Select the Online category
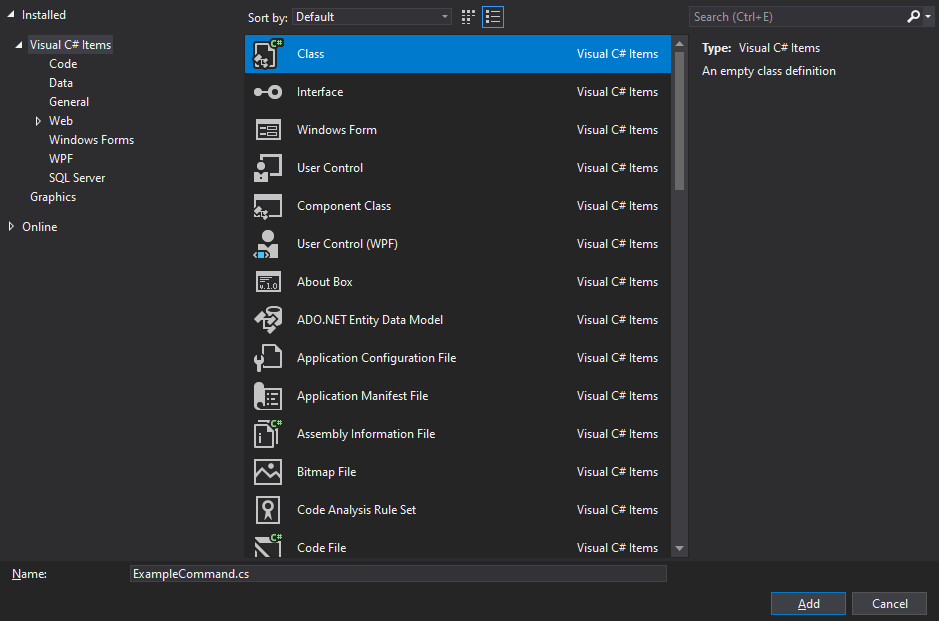Image resolution: width=939 pixels, height=621 pixels. [40, 227]
